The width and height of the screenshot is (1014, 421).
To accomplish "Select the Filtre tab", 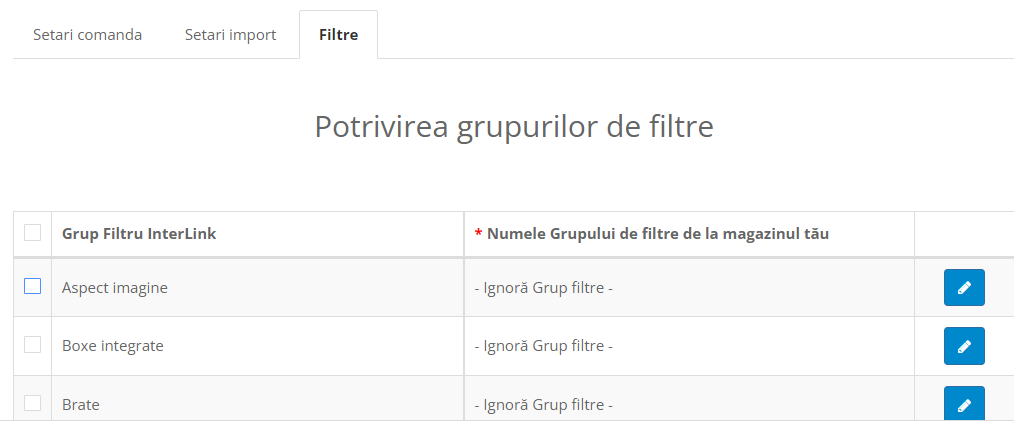I will 338,35.
